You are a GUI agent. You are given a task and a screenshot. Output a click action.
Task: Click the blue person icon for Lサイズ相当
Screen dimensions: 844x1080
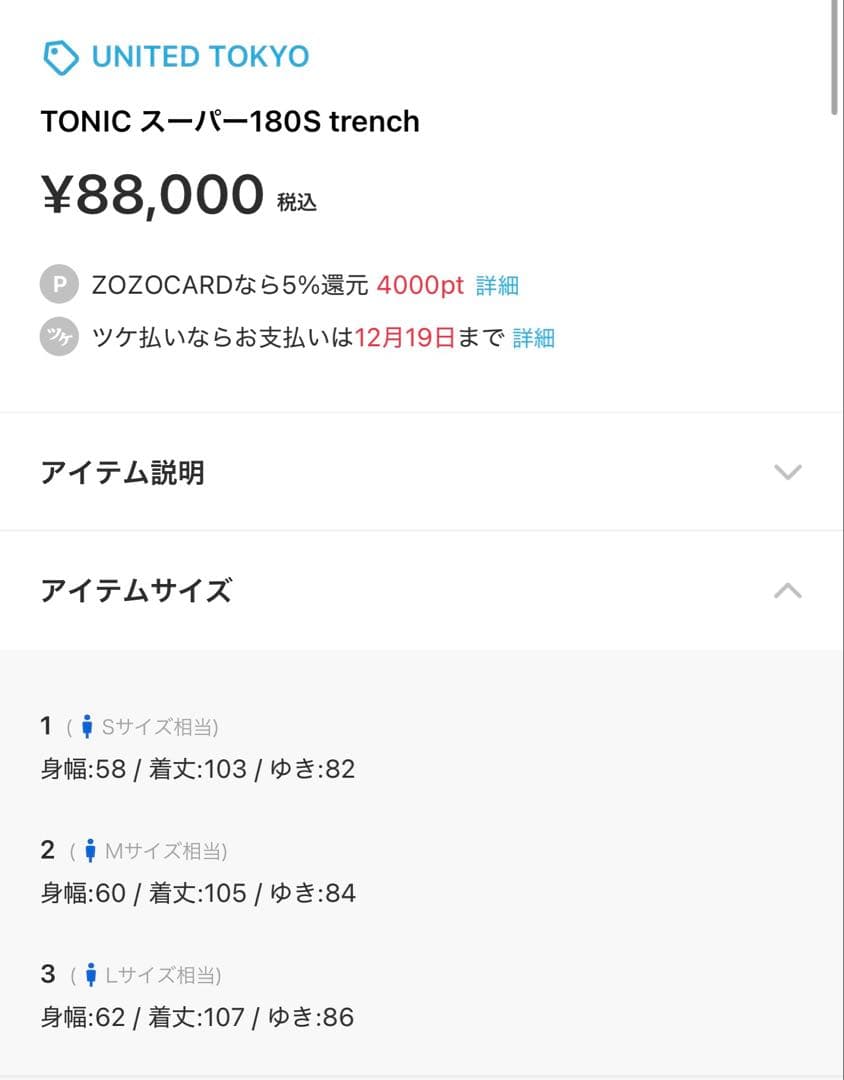[90, 975]
